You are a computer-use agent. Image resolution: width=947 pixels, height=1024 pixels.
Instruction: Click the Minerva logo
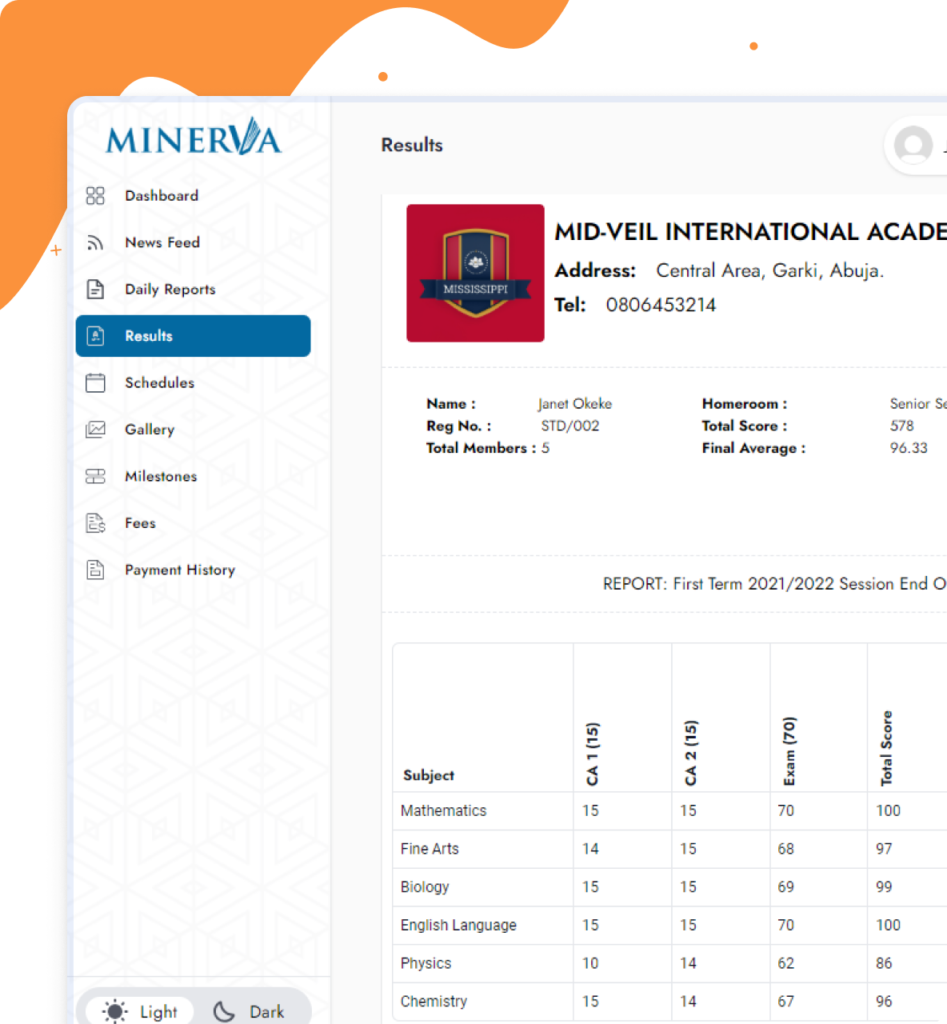[194, 137]
